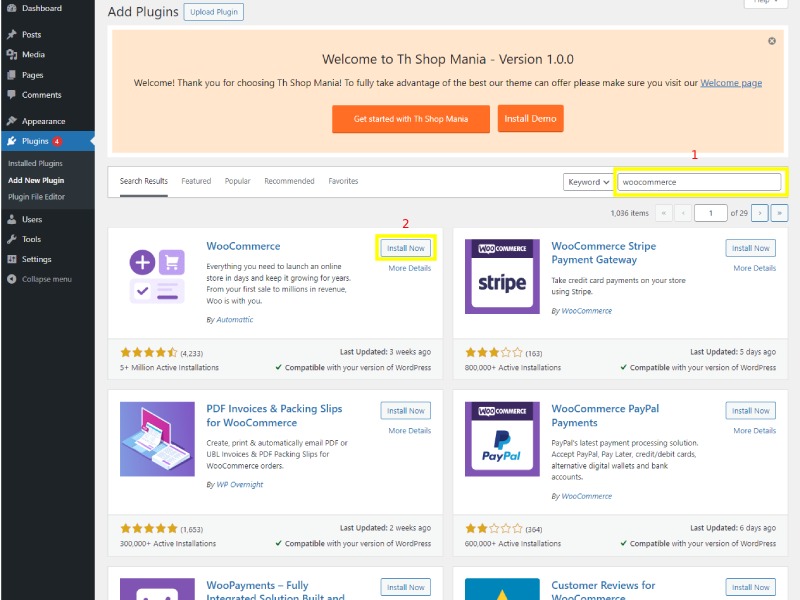The image size is (800, 600).
Task: Click the current page number field
Action: click(x=711, y=213)
